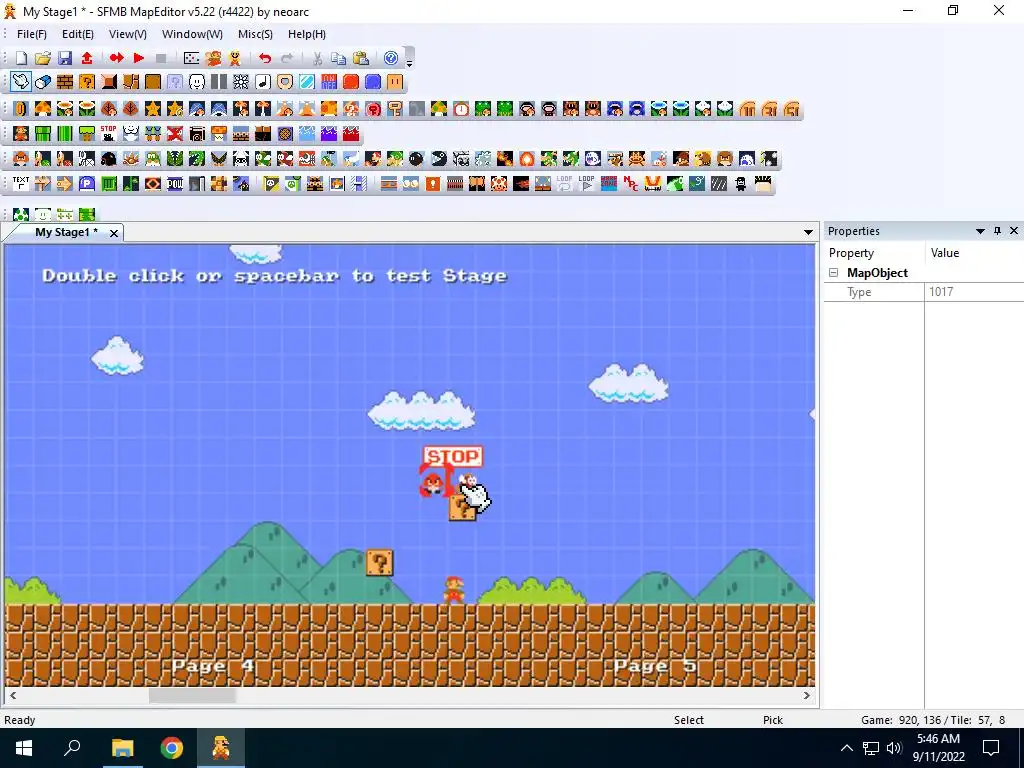
Task: Close the Properties panel
Action: [1014, 231]
